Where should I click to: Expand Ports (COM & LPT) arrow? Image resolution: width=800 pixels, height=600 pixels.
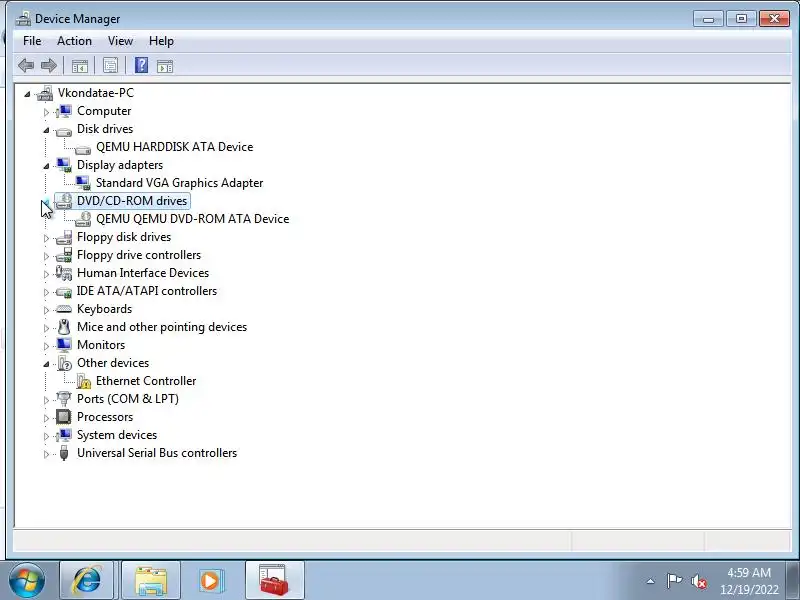(x=46, y=400)
